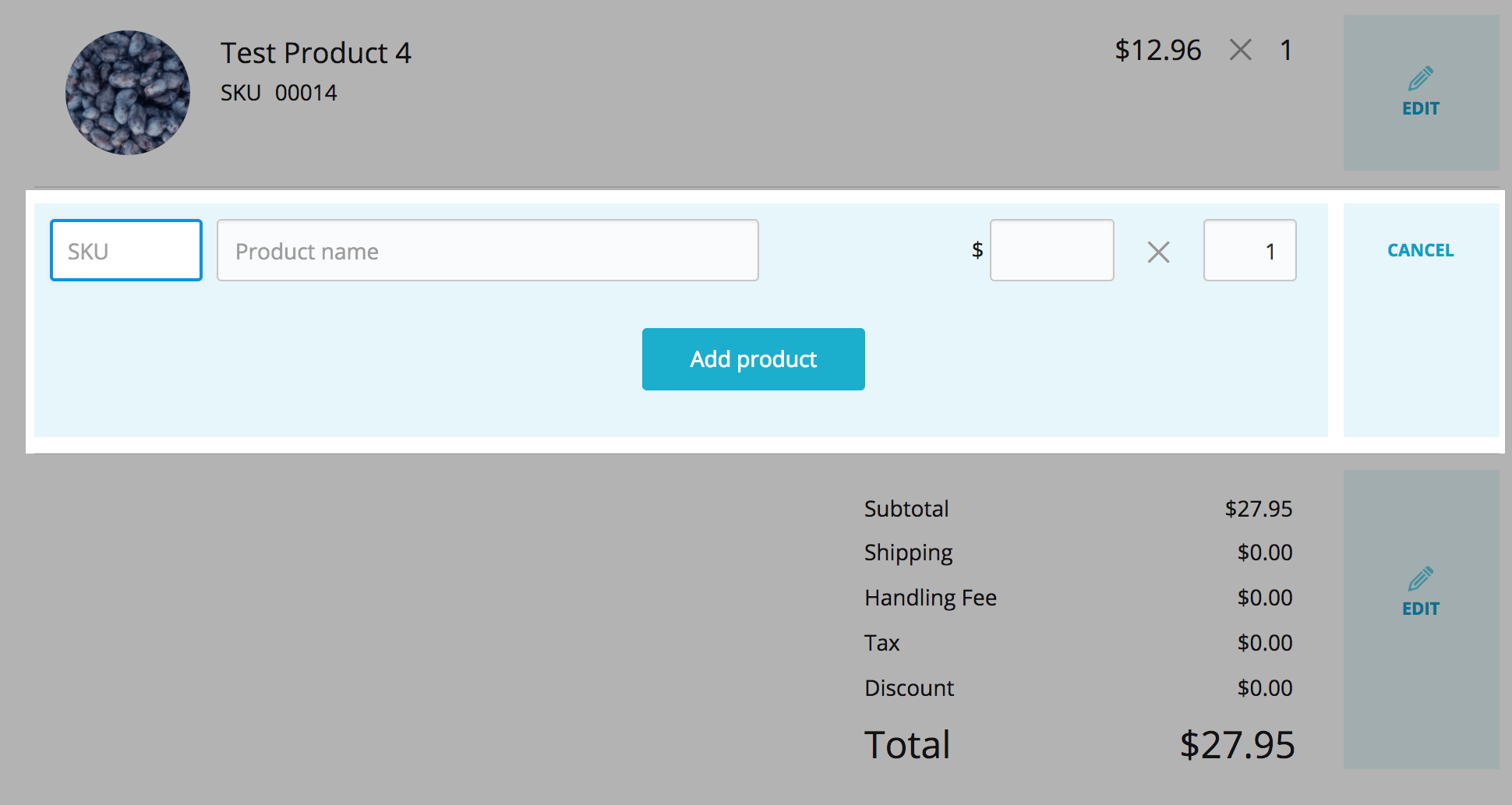The width and height of the screenshot is (1512, 805).
Task: Open the Test Product 4 thumbnail image
Action: 128,93
